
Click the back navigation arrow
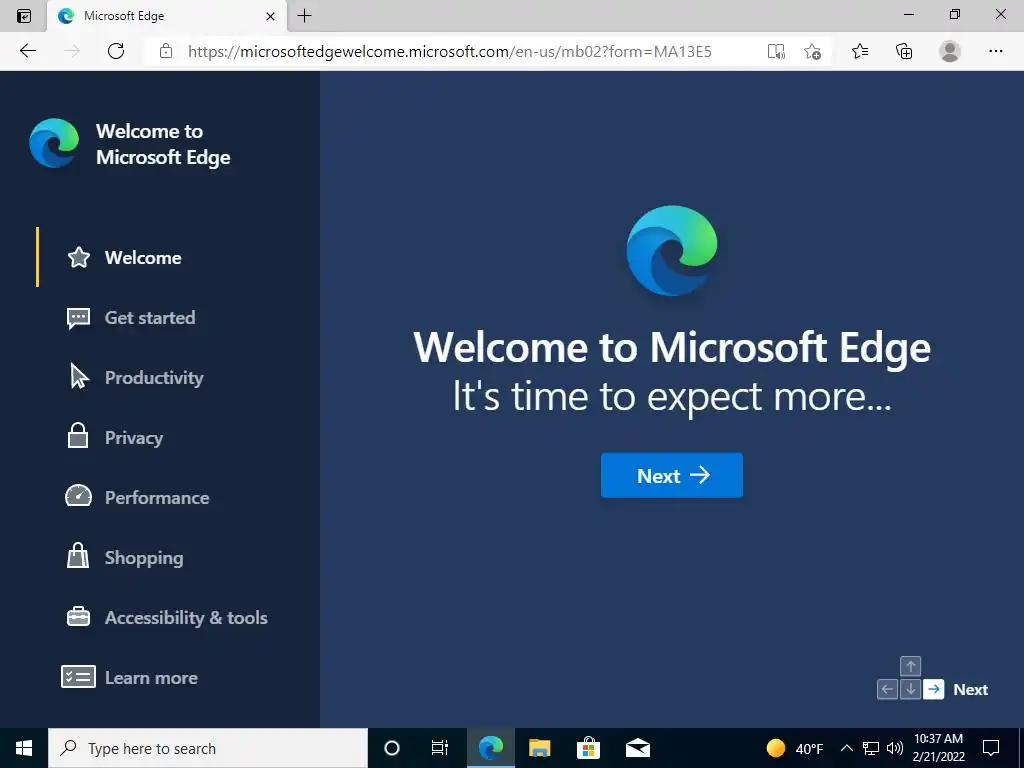tap(27, 51)
